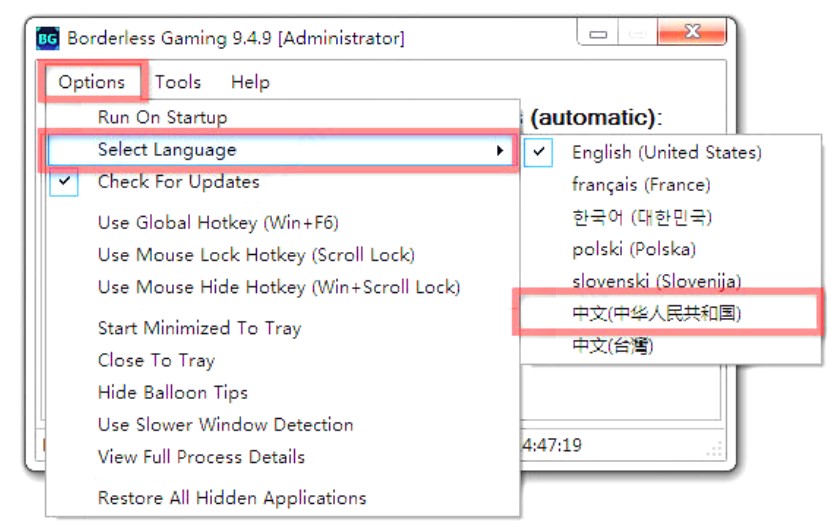Select 中文(中华人民共和国) language
The image size is (831, 527).
pyautogui.click(x=656, y=313)
